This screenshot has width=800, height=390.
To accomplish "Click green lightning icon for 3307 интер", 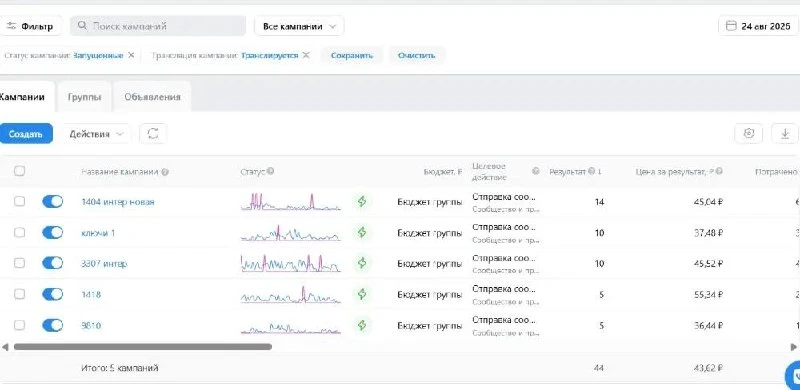I will 362,263.
